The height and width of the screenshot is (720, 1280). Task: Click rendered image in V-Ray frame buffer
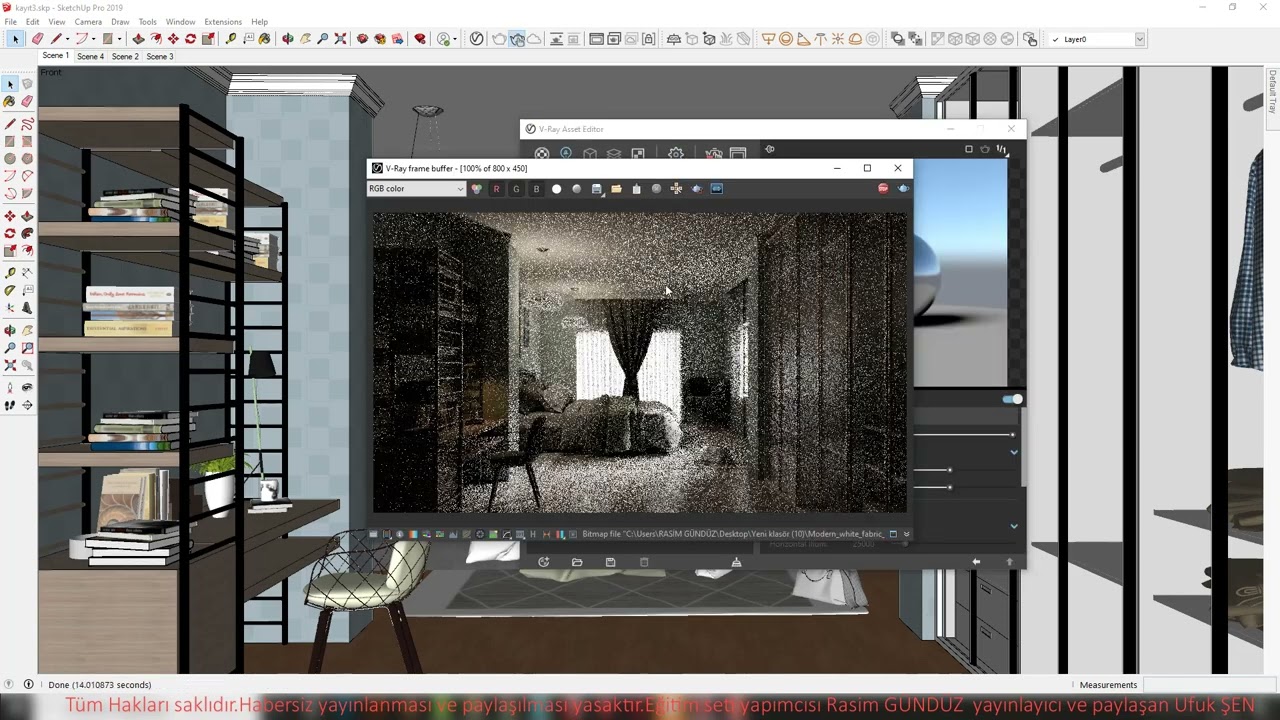640,362
